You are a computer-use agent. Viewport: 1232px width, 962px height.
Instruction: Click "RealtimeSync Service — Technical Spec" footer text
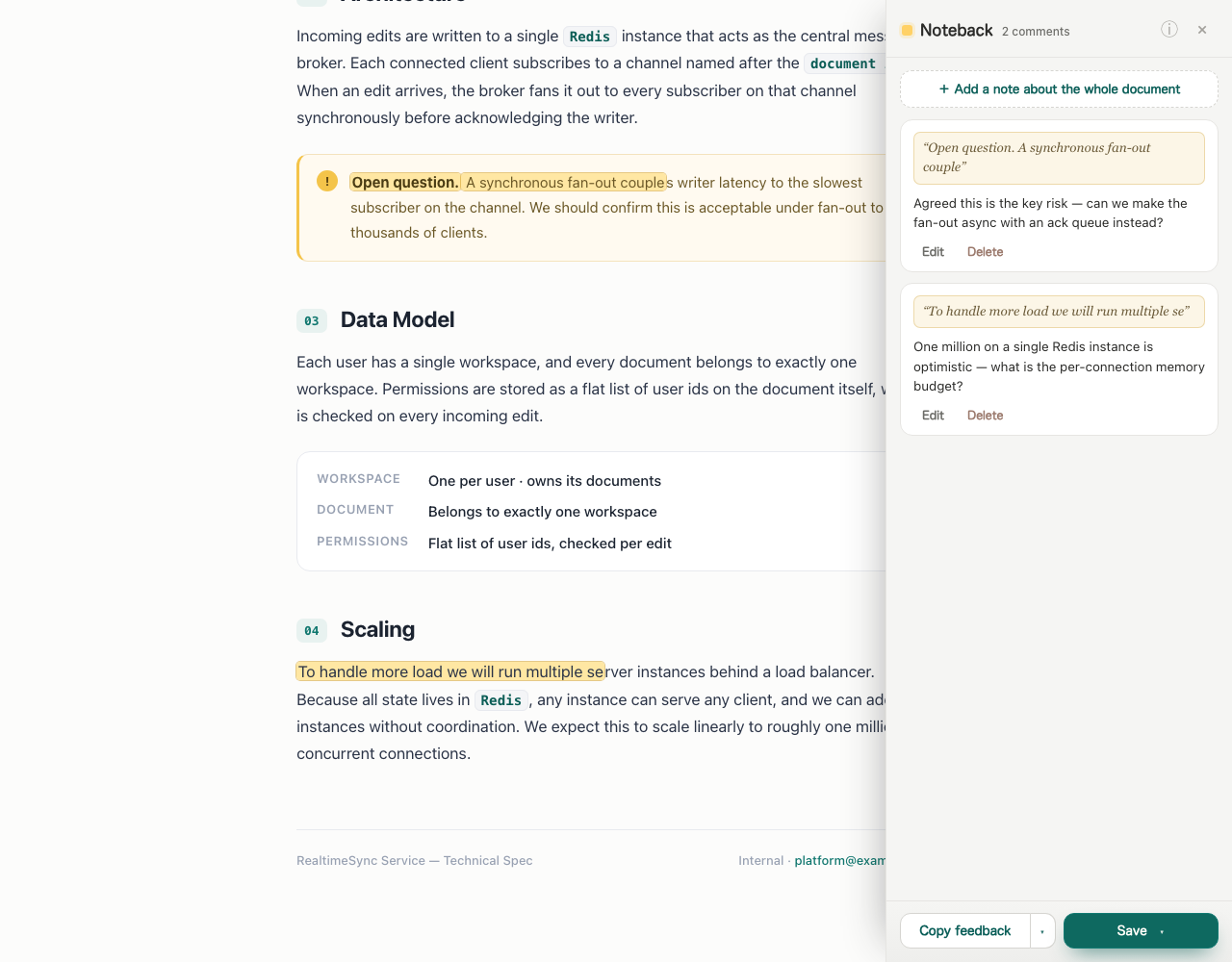(x=414, y=861)
